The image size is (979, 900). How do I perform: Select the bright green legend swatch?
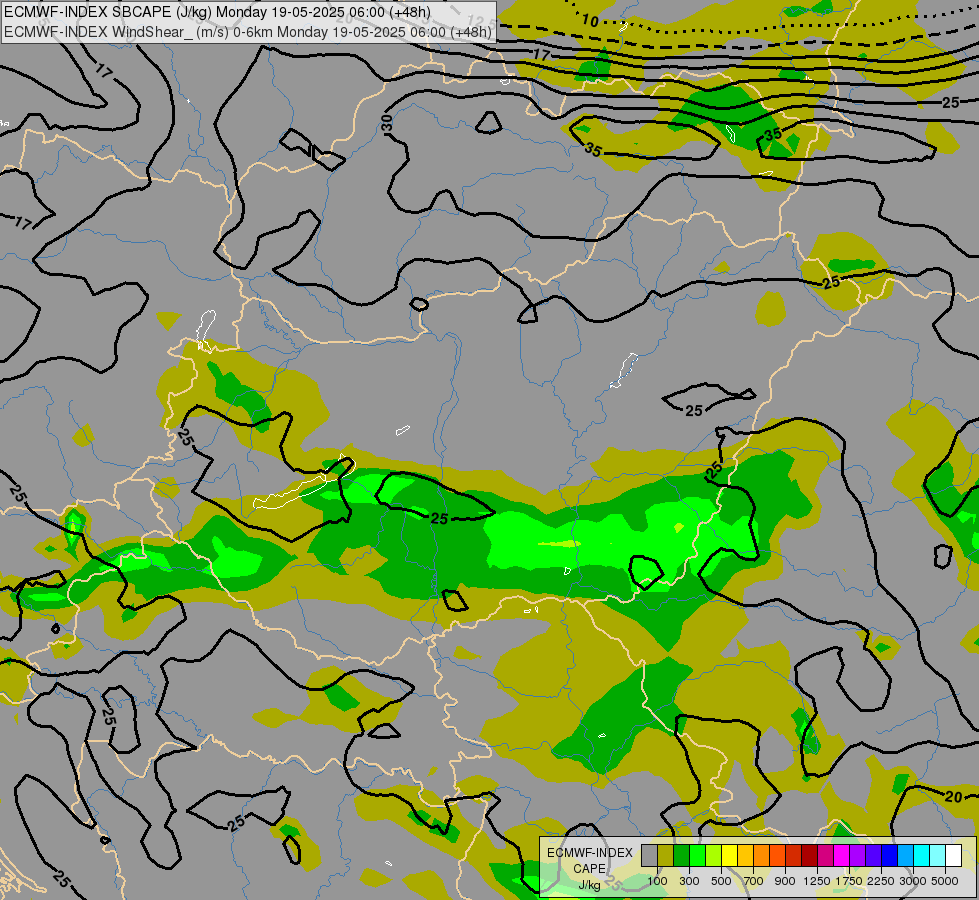click(697, 856)
